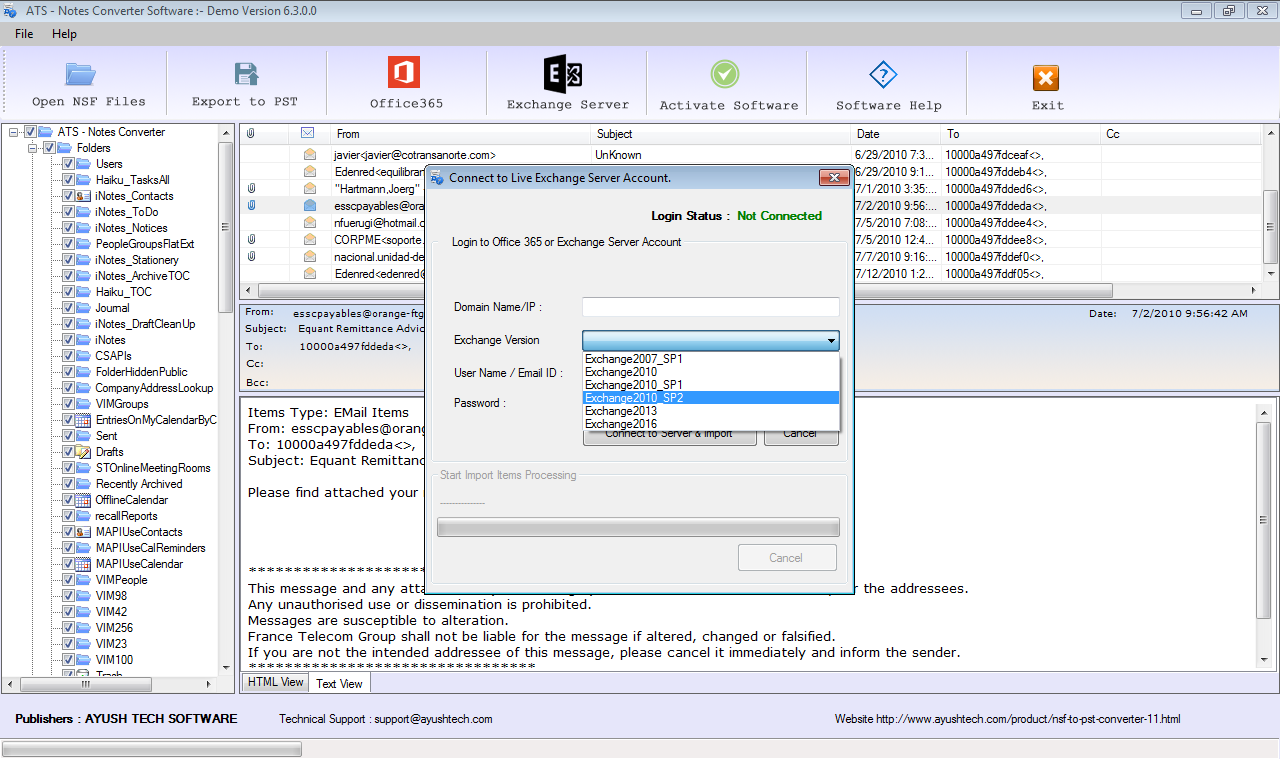
Task: Close the Connect to Live Exchange dialog
Action: pyautogui.click(x=834, y=178)
